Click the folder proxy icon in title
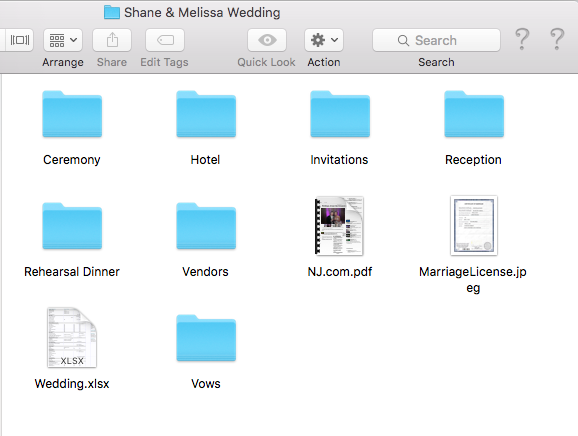 point(112,12)
